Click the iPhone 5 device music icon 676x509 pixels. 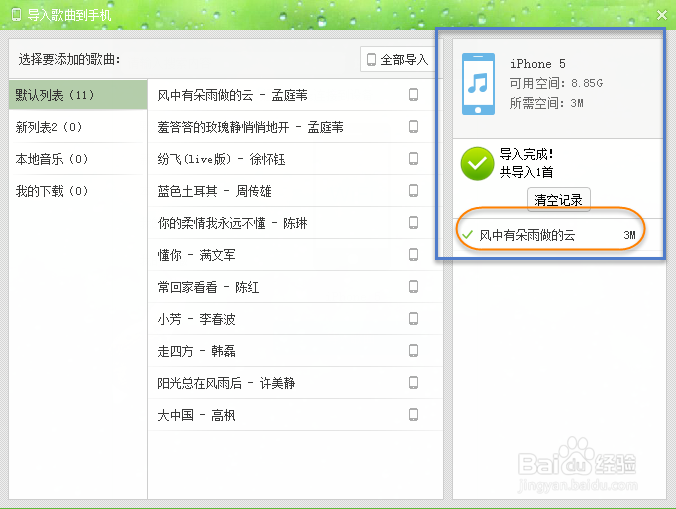(478, 84)
